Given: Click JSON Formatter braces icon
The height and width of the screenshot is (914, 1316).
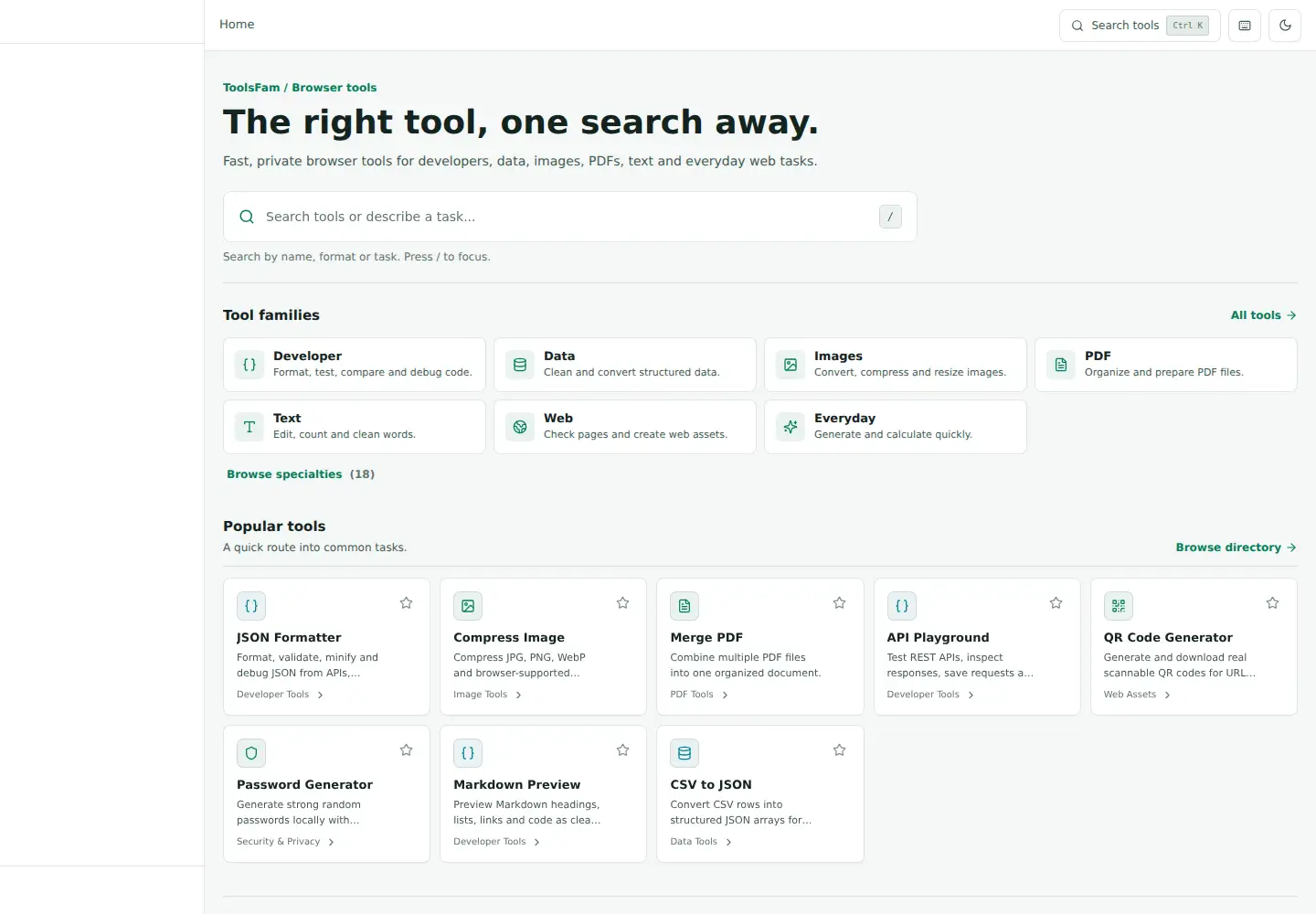Looking at the screenshot, I should [x=251, y=606].
